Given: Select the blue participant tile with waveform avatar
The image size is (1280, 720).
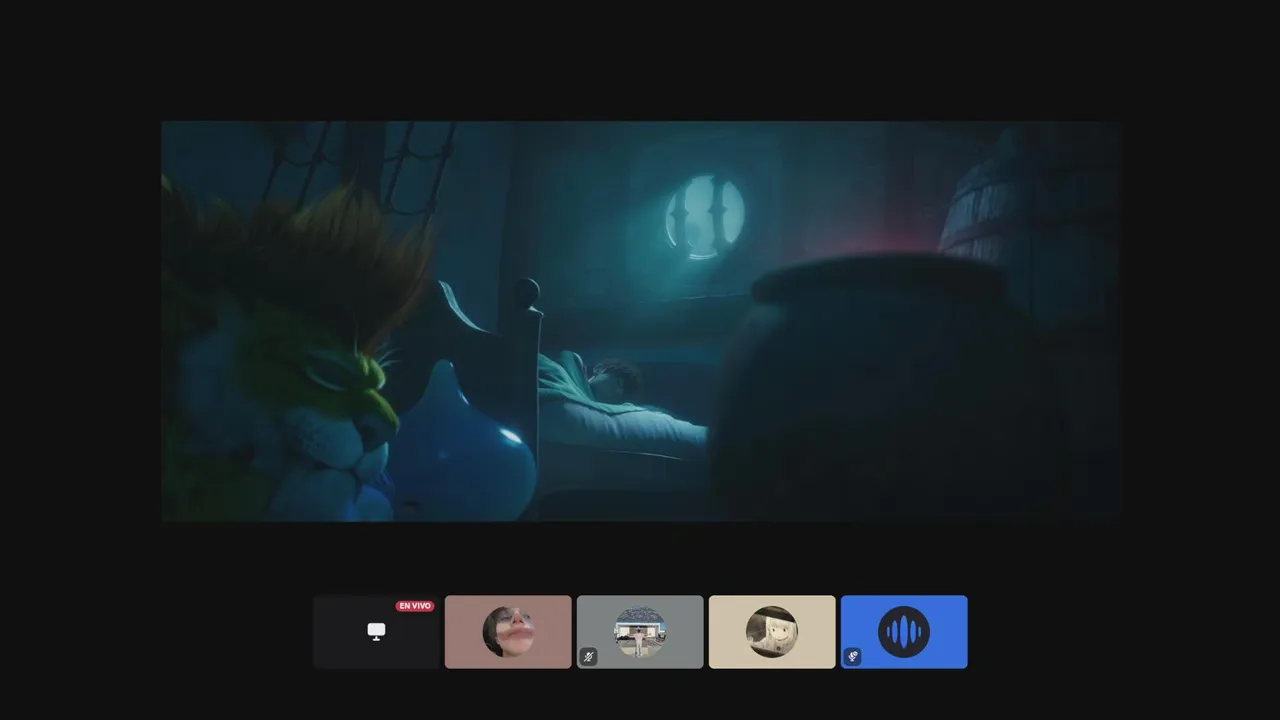Looking at the screenshot, I should (904, 632).
